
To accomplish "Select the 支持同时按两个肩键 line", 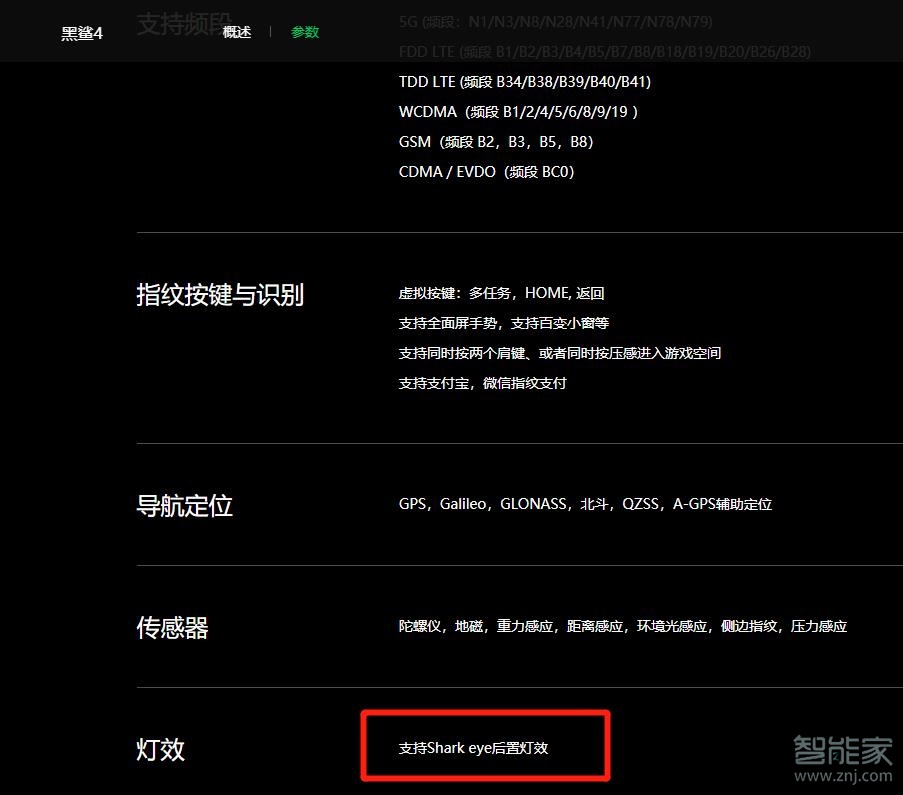I will (560, 353).
